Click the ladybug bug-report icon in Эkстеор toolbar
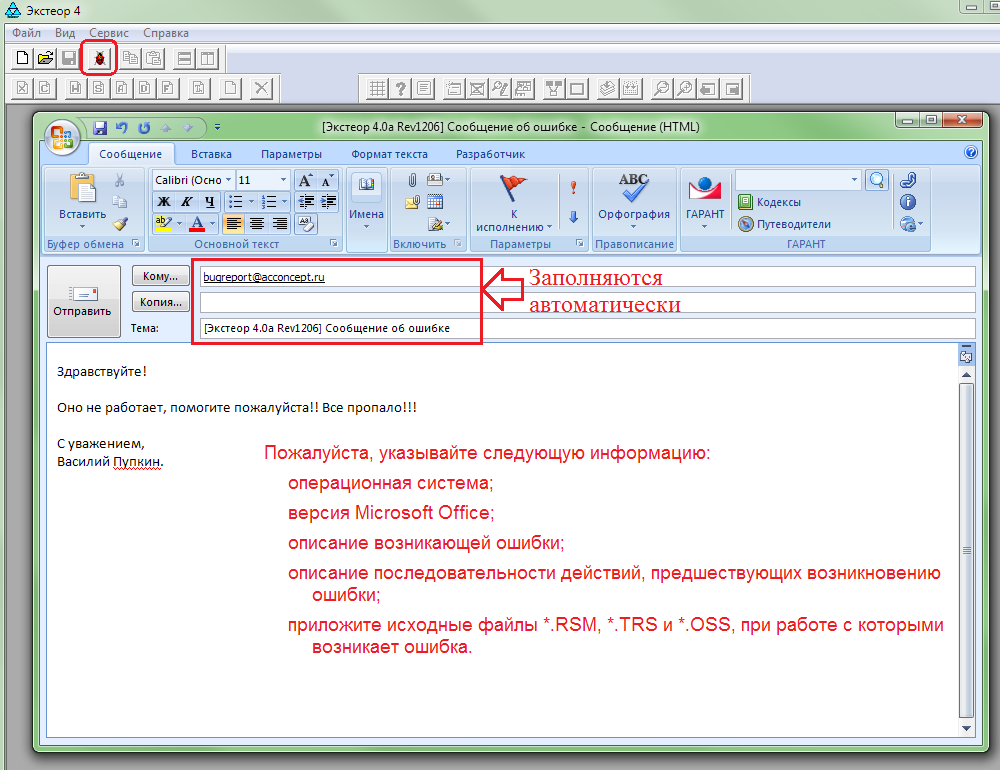This screenshot has height=770, width=1000. coord(99,59)
